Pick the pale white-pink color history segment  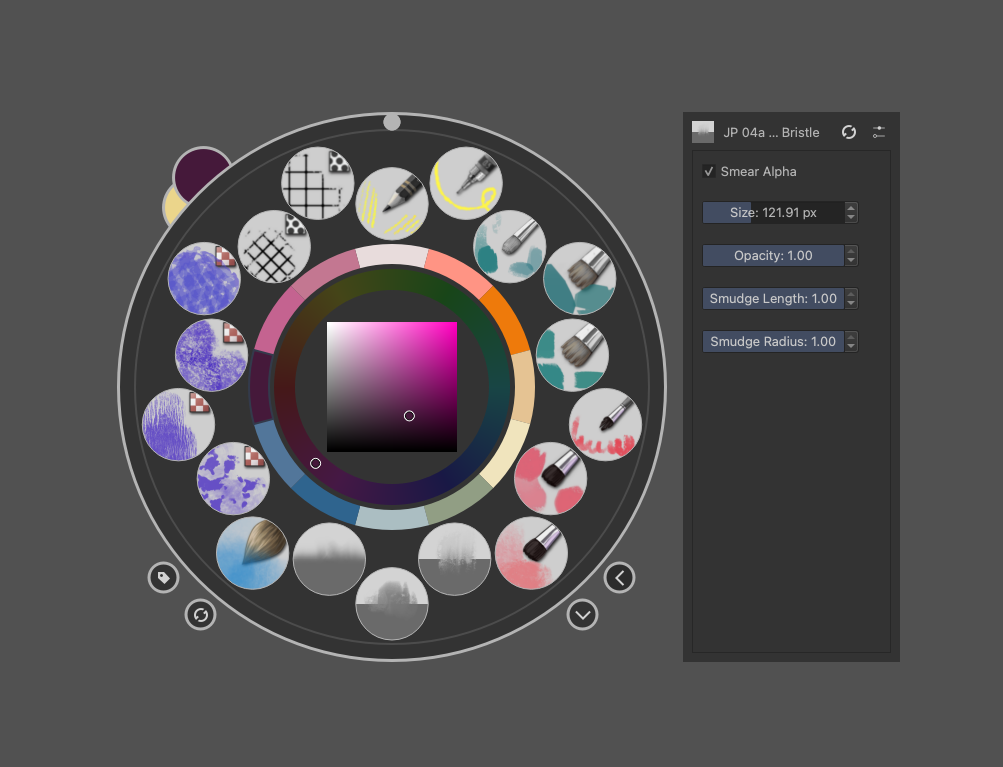click(391, 255)
